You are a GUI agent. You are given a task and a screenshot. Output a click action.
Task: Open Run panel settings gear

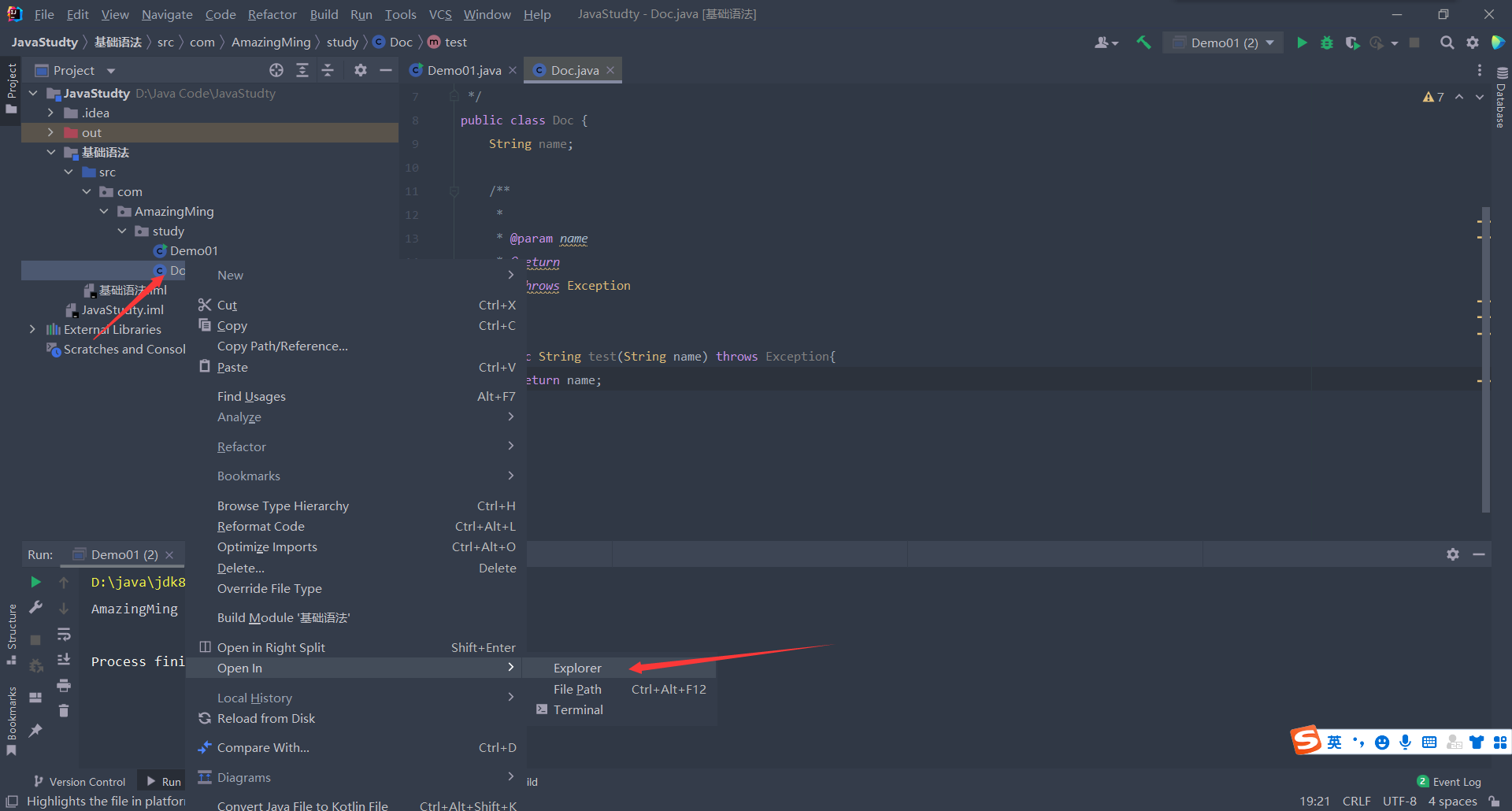[1453, 554]
